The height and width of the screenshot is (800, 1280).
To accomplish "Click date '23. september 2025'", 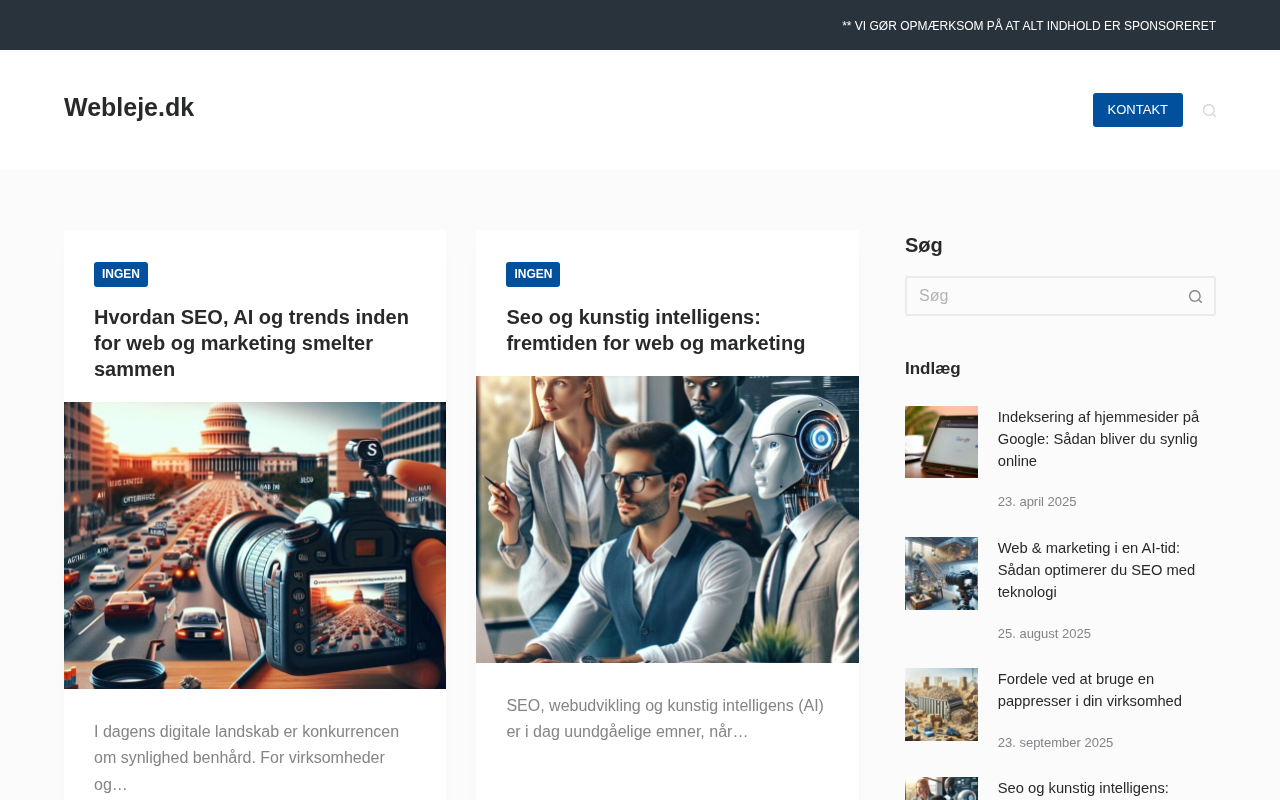I will pyautogui.click(x=1055, y=743).
